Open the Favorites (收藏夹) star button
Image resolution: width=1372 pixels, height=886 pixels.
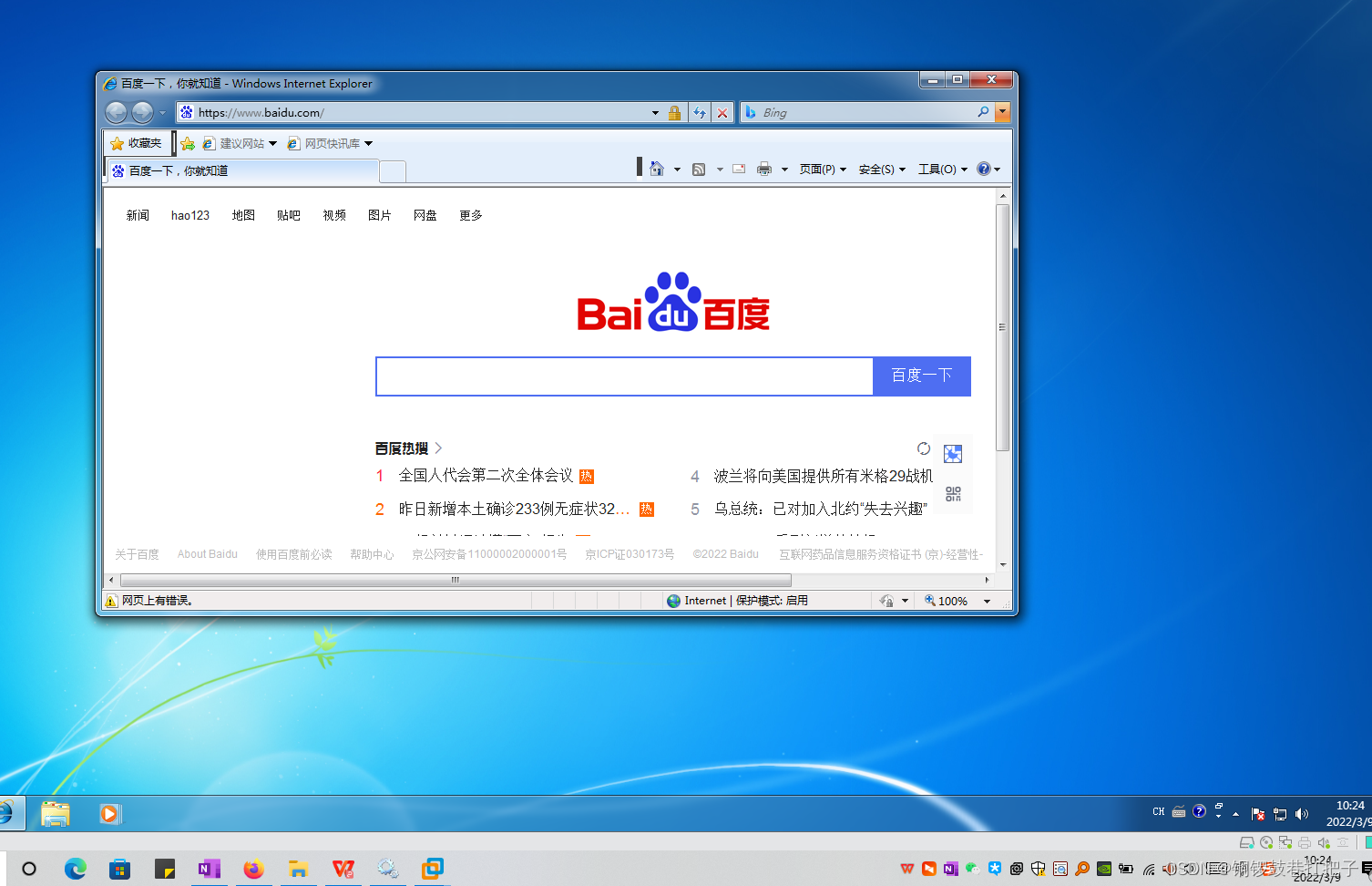137,143
